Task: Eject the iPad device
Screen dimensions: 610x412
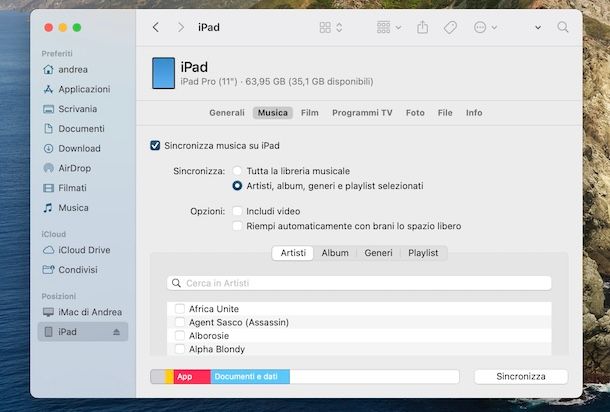Action: pos(116,332)
